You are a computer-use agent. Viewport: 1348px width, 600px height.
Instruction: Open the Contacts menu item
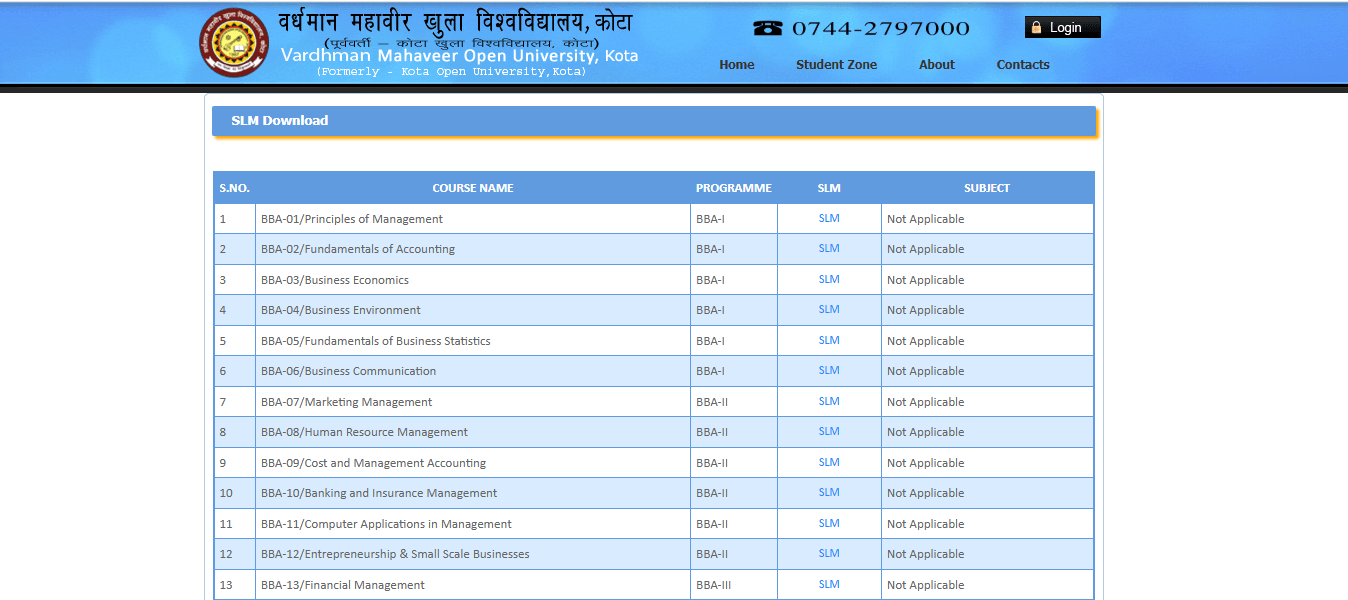click(1022, 65)
